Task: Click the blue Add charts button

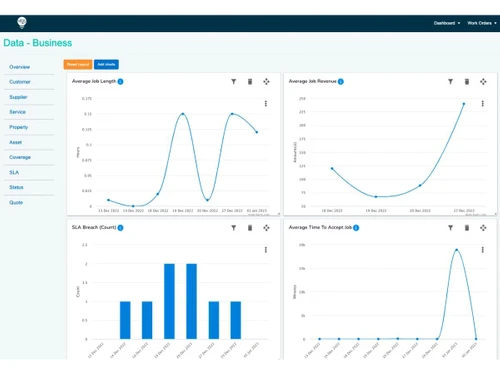Action: point(106,64)
